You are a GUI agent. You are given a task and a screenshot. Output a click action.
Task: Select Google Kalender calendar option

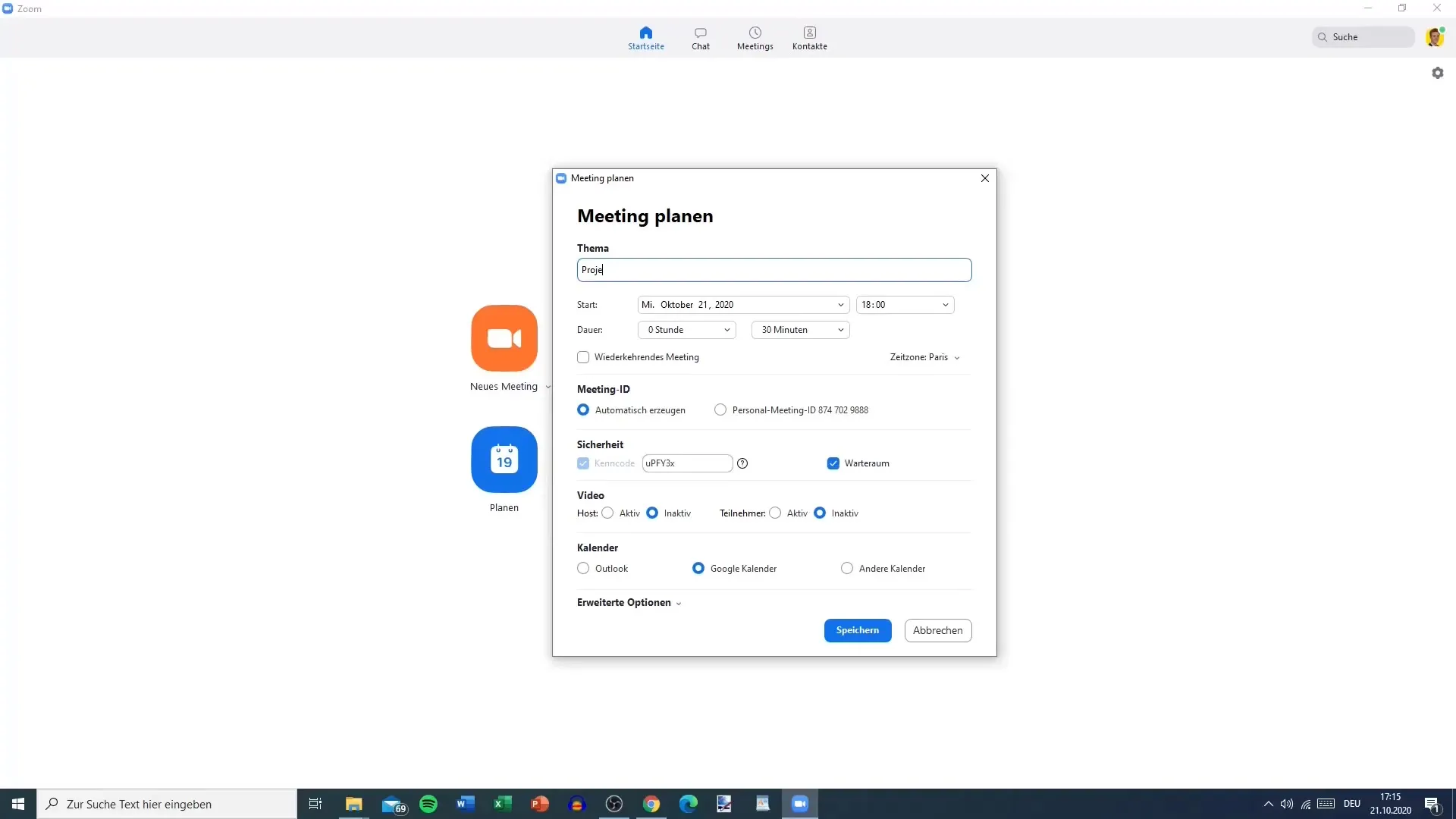point(698,568)
